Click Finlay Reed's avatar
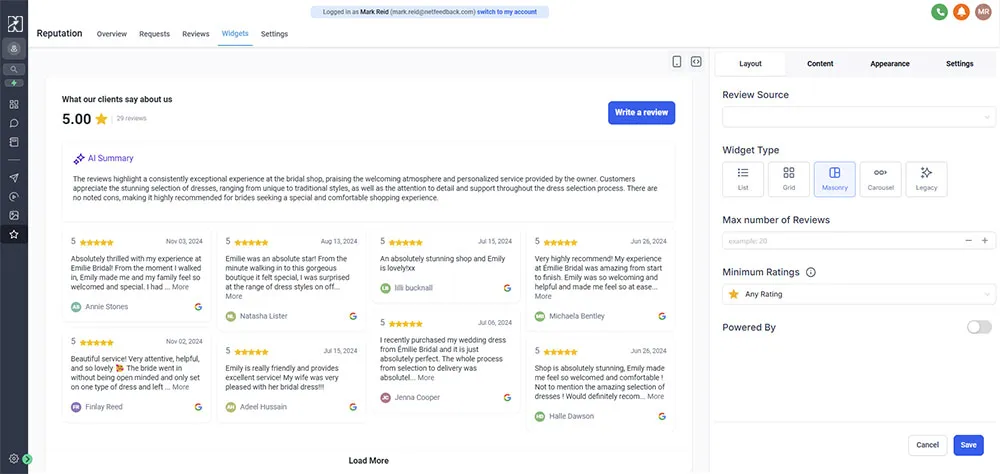The width and height of the screenshot is (1000, 474). [x=76, y=407]
